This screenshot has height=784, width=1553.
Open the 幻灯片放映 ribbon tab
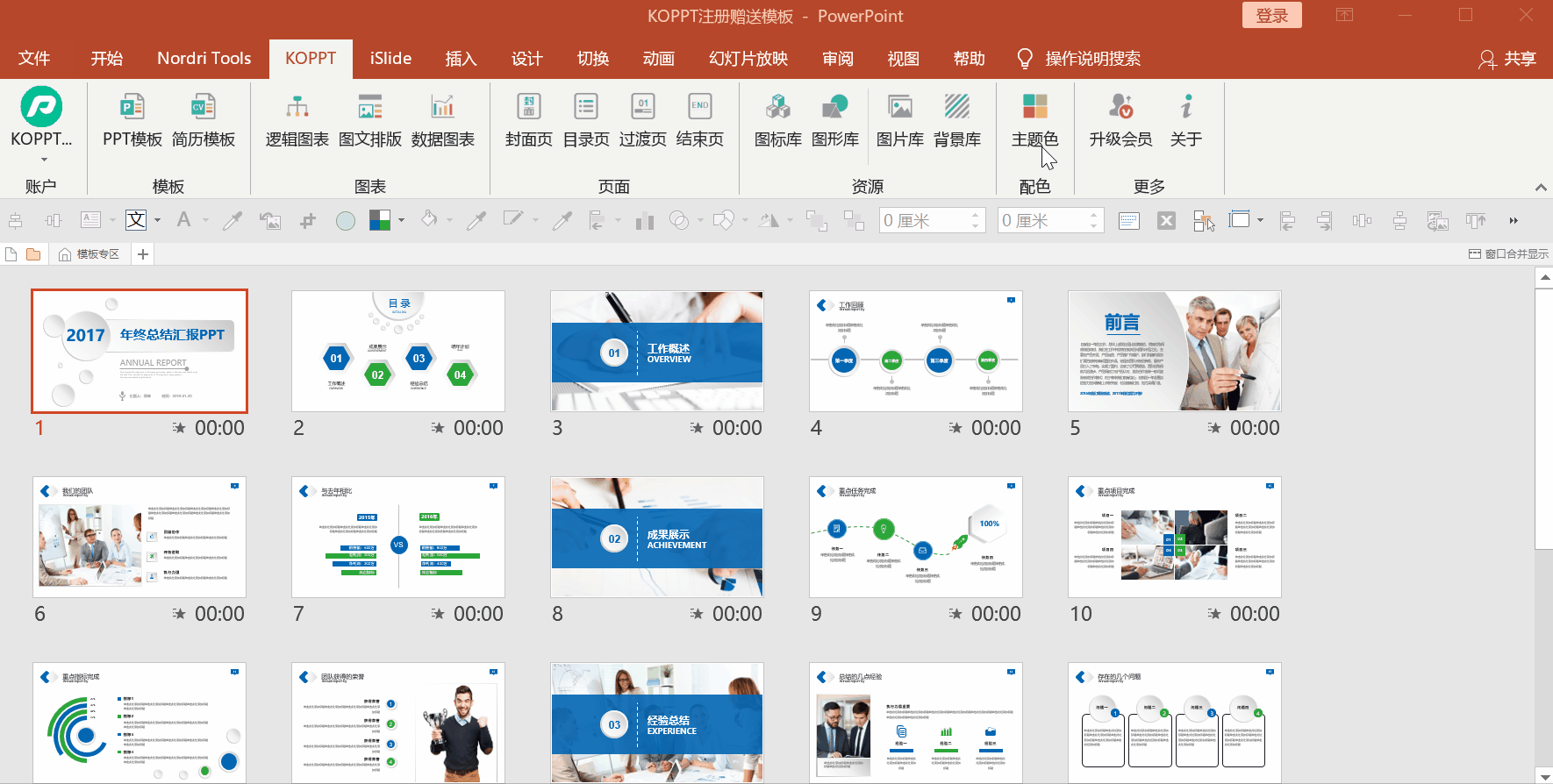coord(748,59)
